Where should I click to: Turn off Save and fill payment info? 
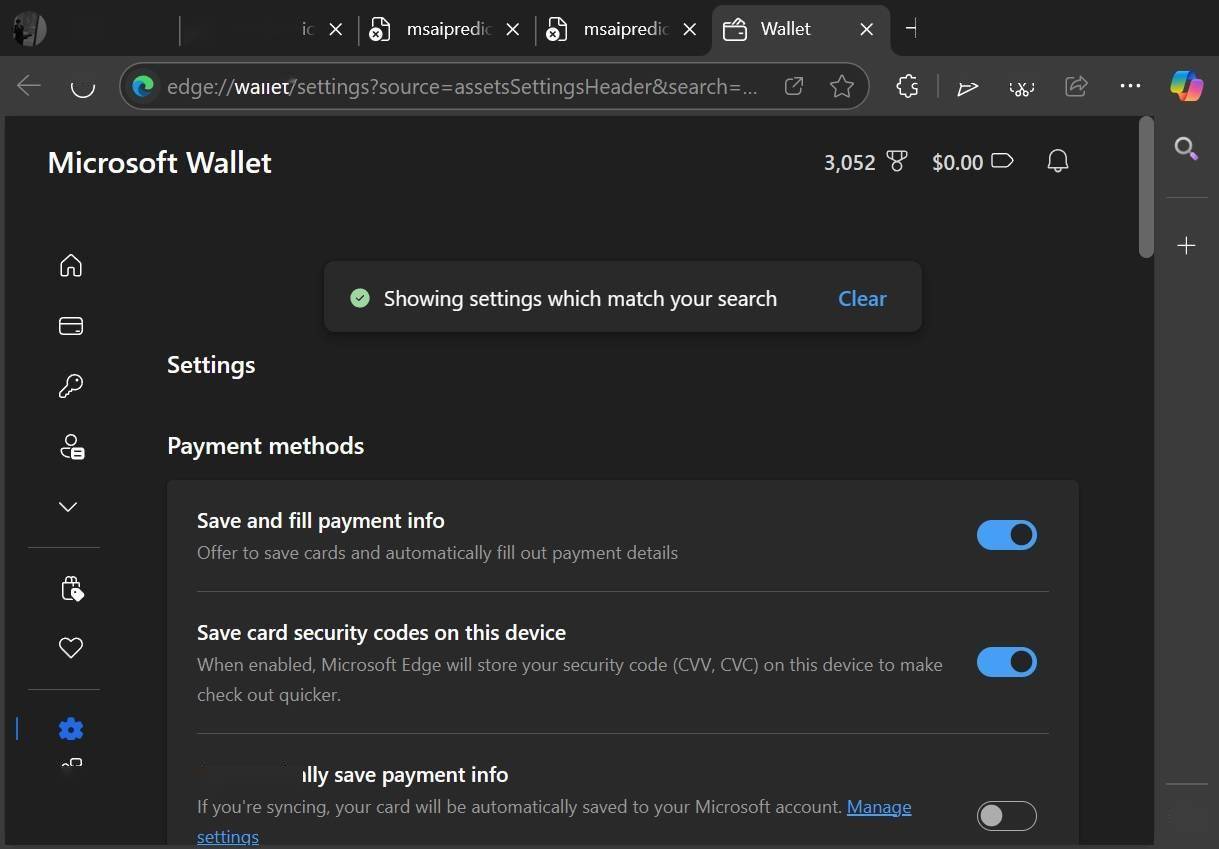click(1006, 535)
